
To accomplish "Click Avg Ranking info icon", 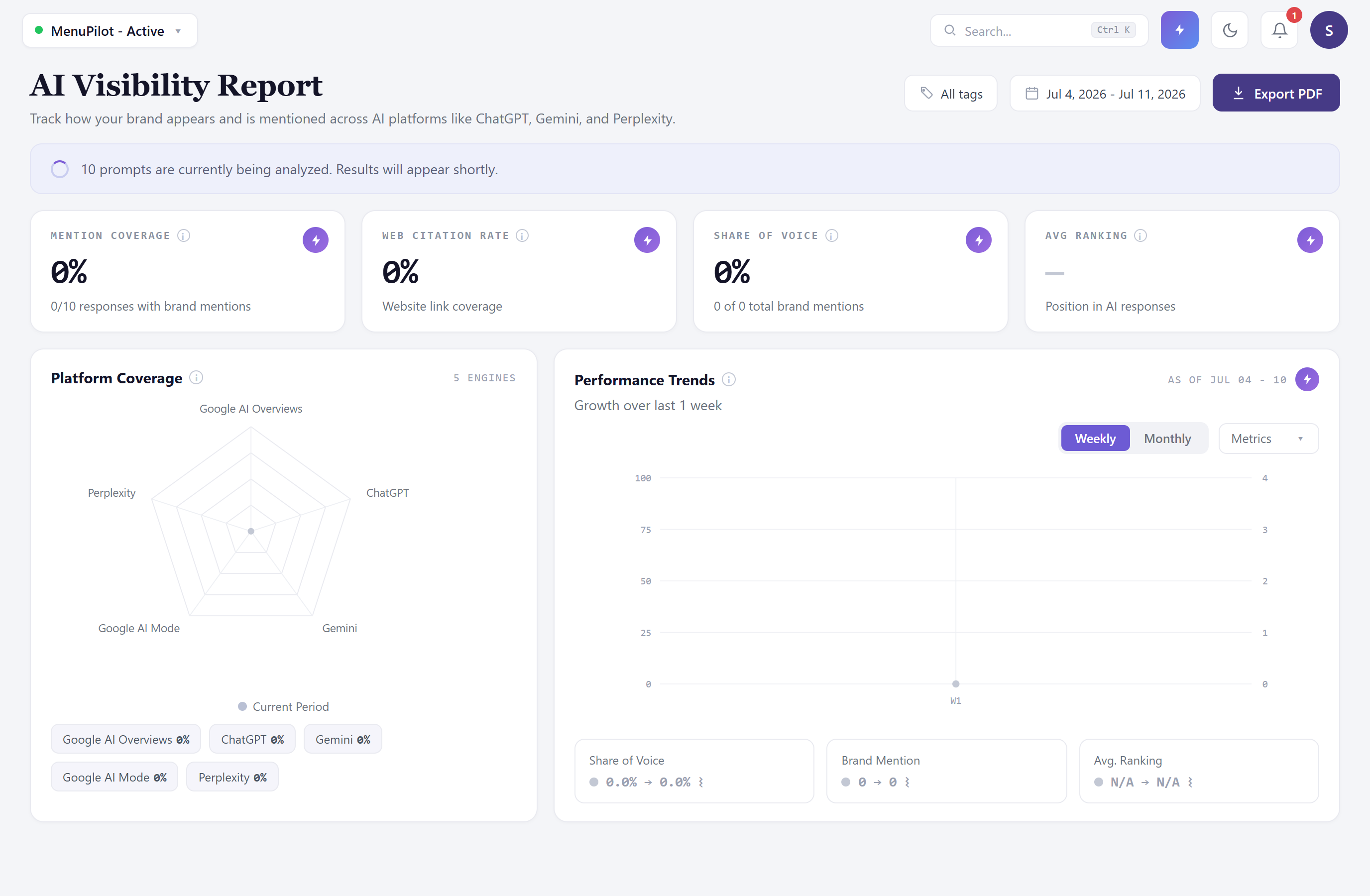I will pos(1141,235).
